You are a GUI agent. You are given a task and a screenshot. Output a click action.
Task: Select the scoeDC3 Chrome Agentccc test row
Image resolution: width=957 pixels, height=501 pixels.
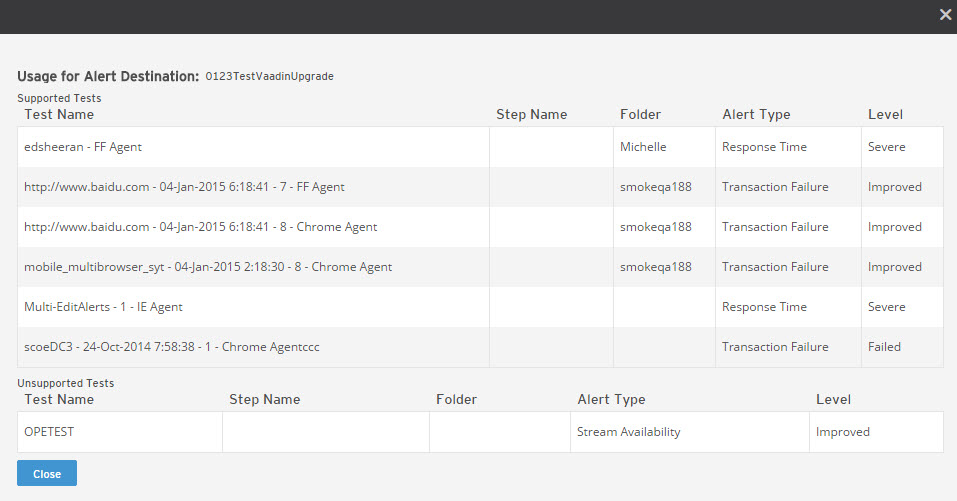[x=480, y=347]
